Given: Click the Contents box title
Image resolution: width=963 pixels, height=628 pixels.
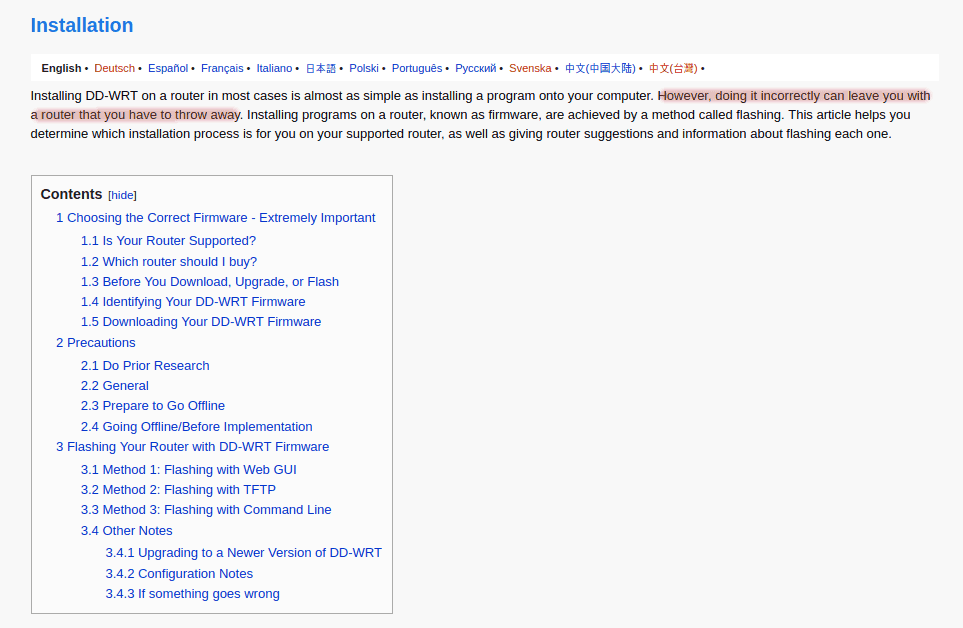Looking at the screenshot, I should tap(71, 194).
